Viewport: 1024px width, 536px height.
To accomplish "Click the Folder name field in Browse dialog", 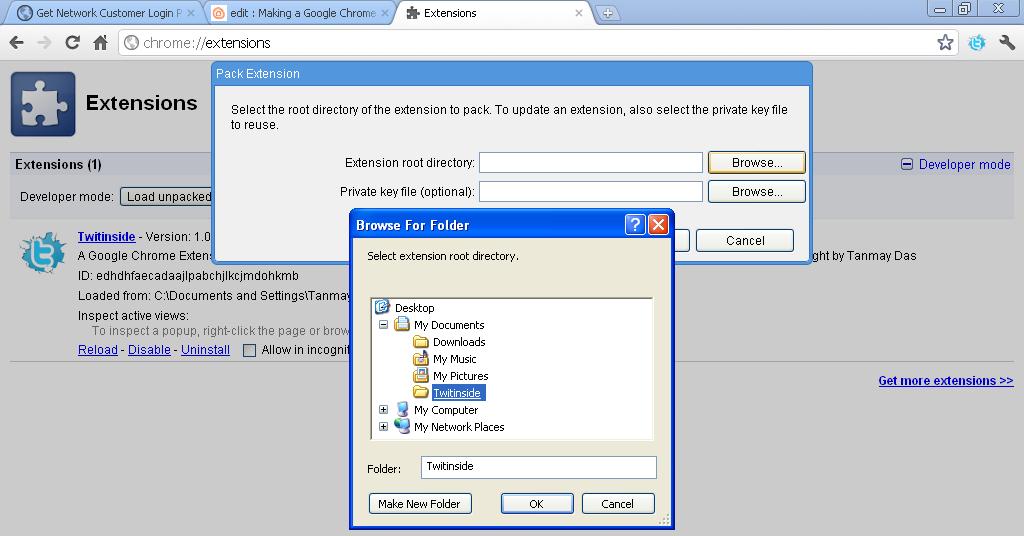I will (x=539, y=467).
